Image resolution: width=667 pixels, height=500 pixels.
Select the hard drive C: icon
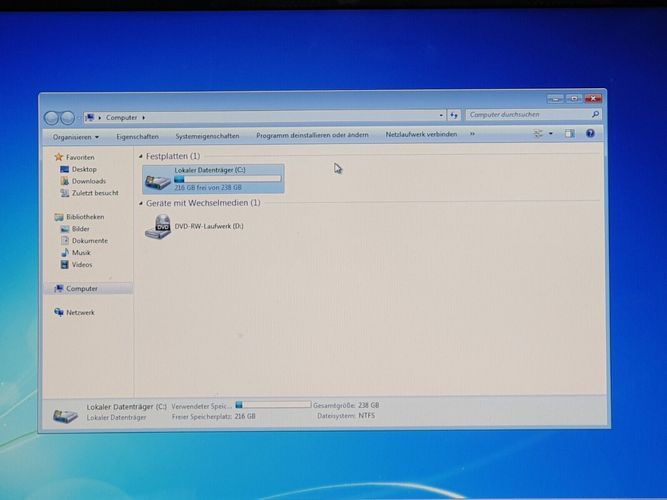[x=157, y=180]
